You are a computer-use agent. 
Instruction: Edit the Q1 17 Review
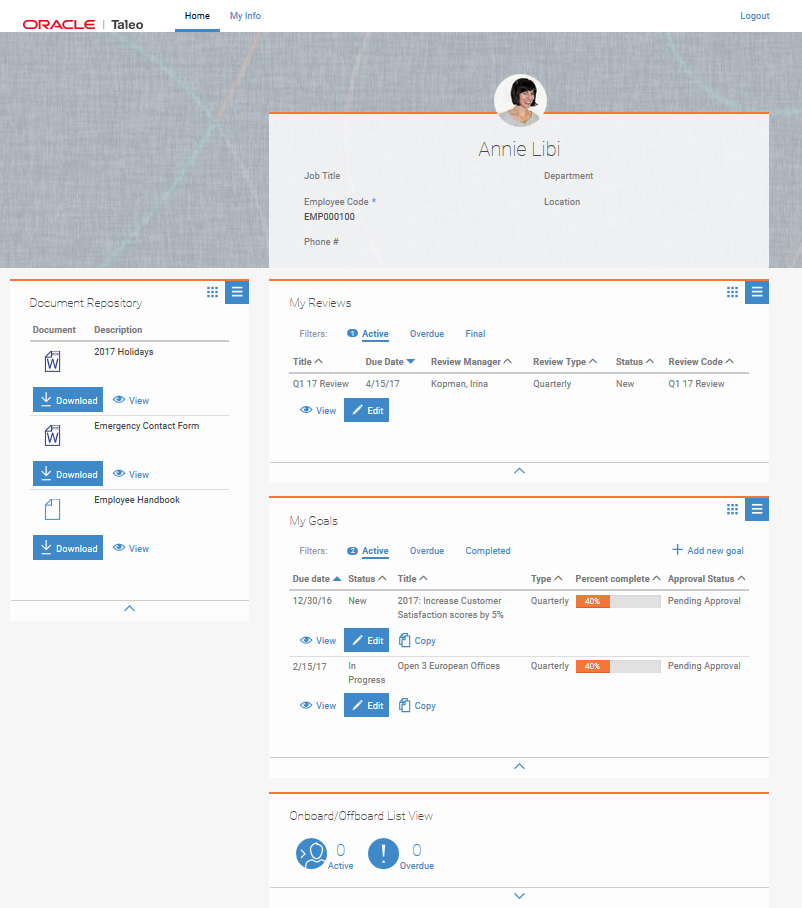click(367, 410)
